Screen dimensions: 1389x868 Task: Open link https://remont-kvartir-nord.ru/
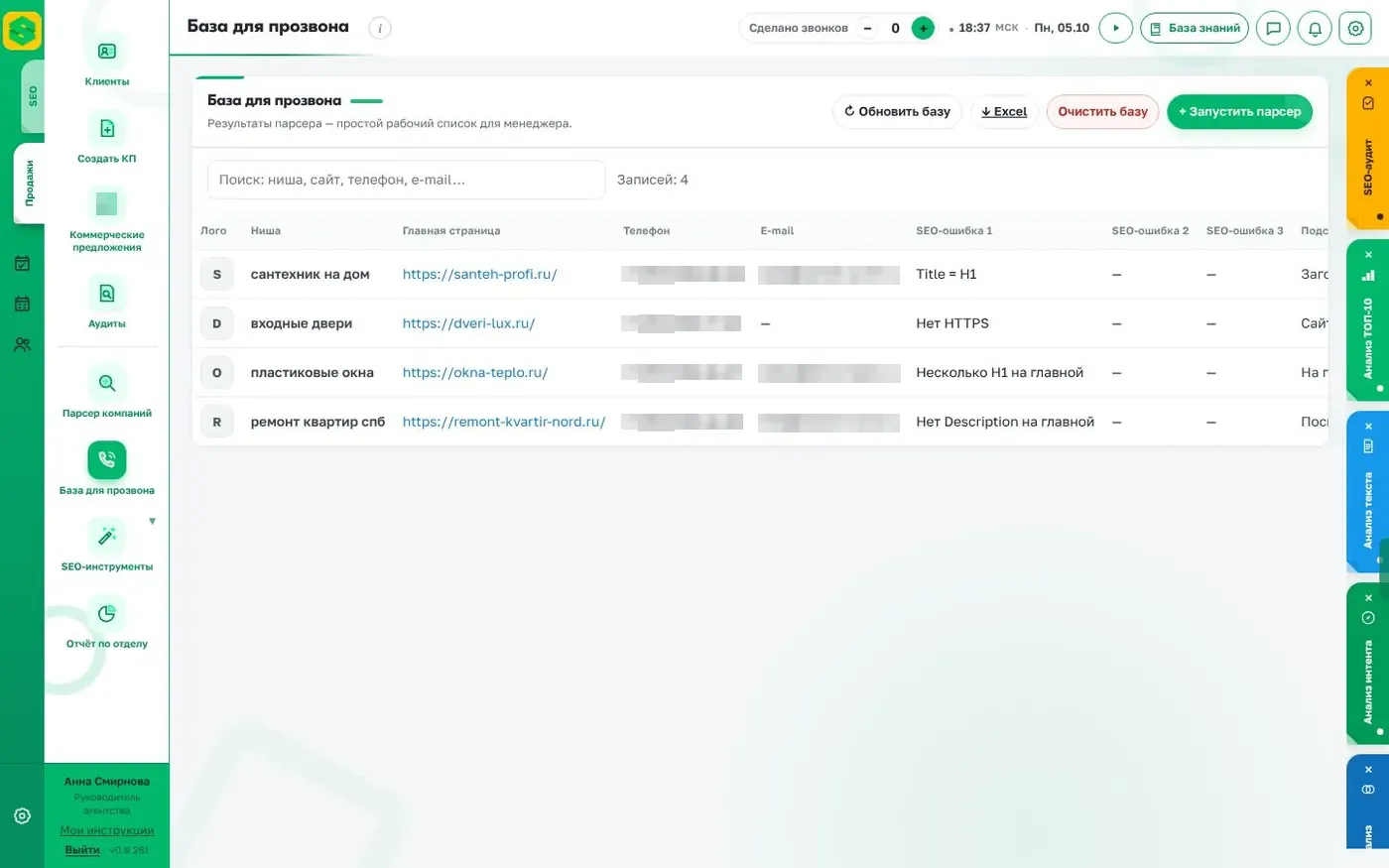504,422
